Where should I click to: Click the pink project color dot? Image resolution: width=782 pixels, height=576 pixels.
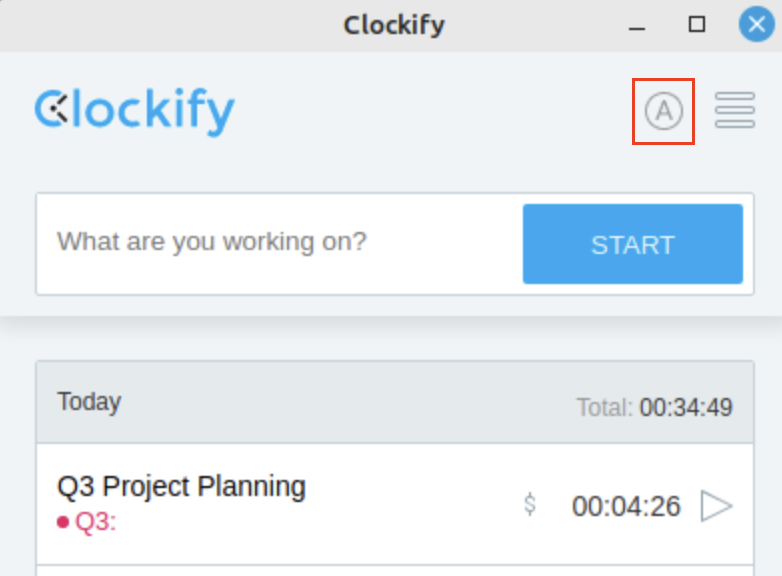(x=63, y=522)
